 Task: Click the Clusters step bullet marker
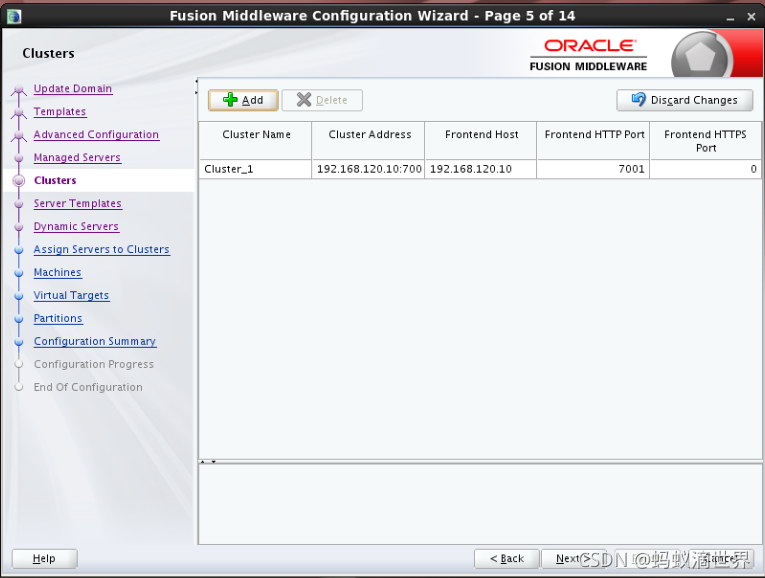tap(19, 180)
